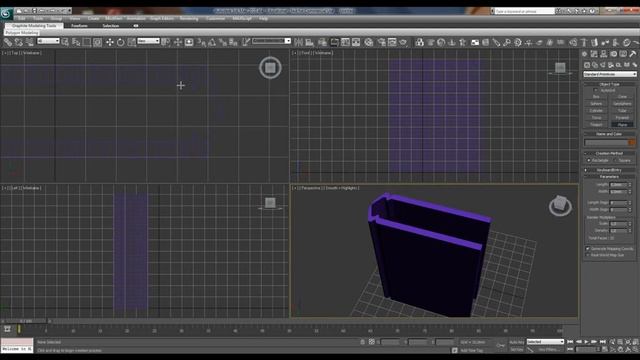
Task: Switch to the Hierarchy command panel
Action: click(604, 53)
